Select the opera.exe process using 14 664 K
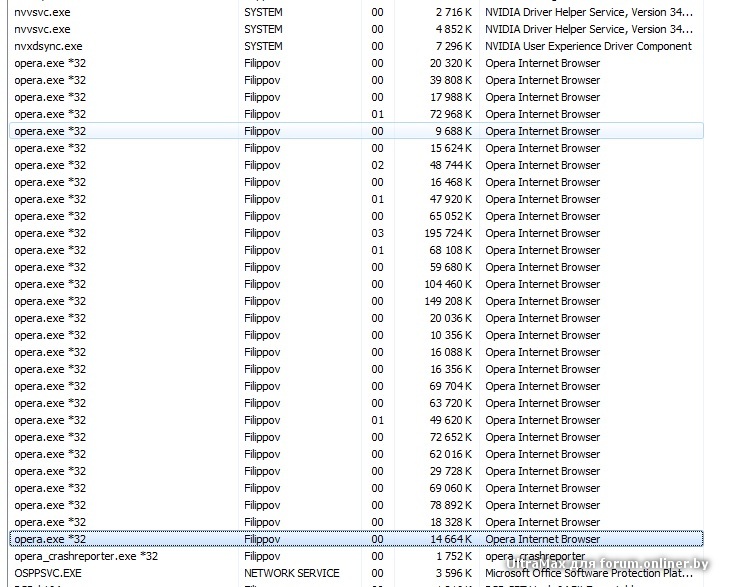Viewport: 731px width, 587px height. point(356,539)
